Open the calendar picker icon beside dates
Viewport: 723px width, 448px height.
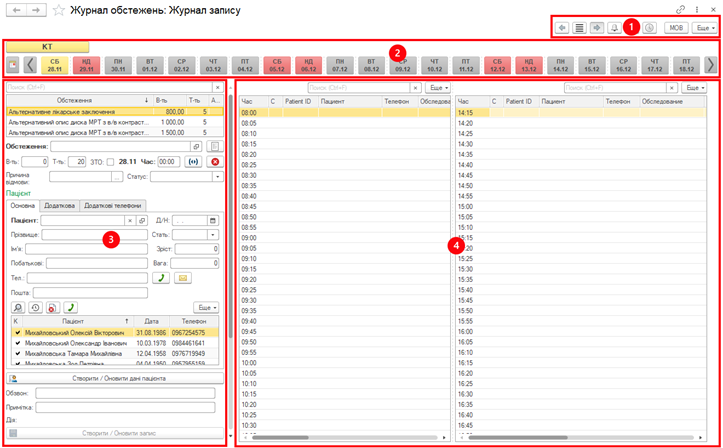13,65
